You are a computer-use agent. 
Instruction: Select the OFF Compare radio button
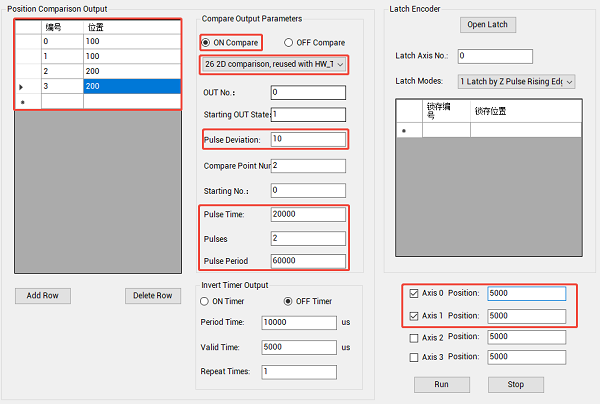[x=290, y=43]
